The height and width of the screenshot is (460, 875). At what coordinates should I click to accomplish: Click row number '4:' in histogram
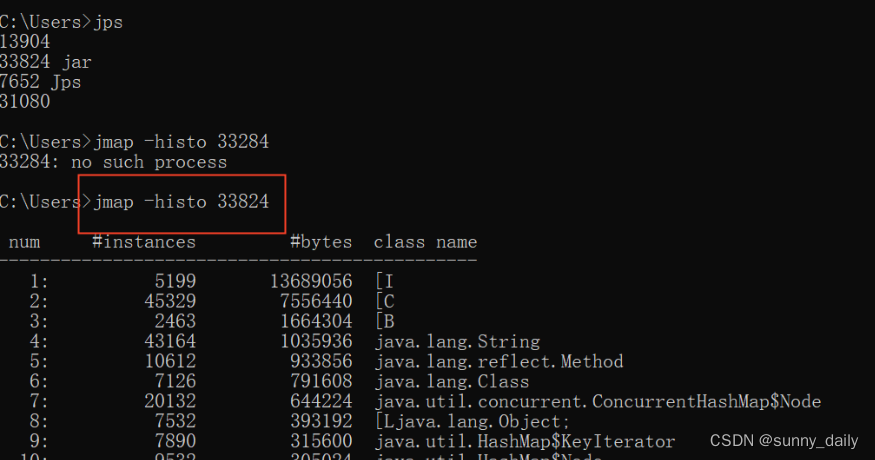(x=39, y=341)
